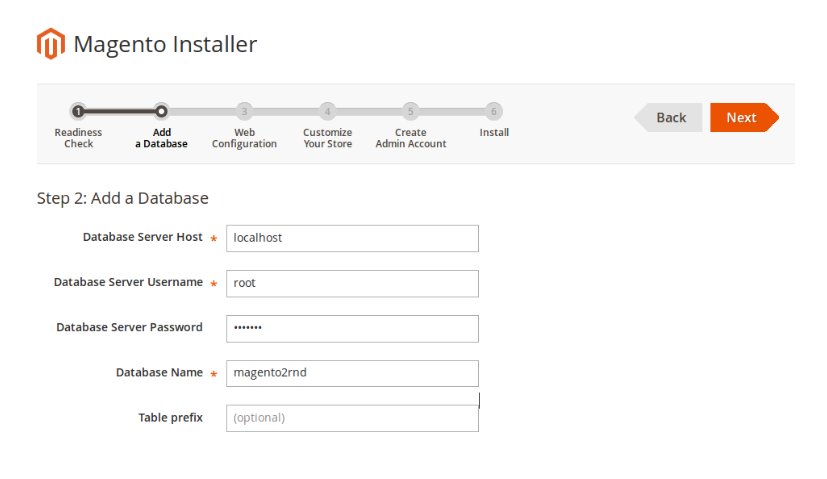Open the Web Configuration step label
This screenshot has width=827, height=479.
coord(244,138)
